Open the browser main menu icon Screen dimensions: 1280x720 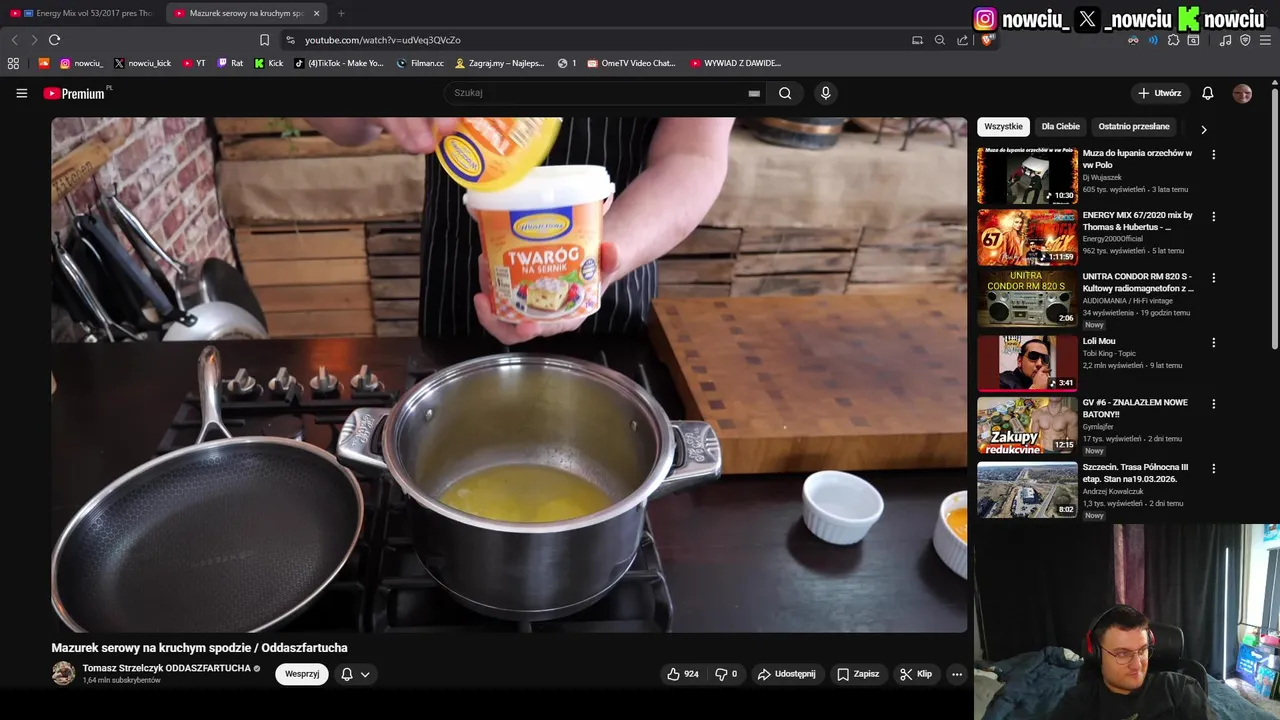(1265, 40)
